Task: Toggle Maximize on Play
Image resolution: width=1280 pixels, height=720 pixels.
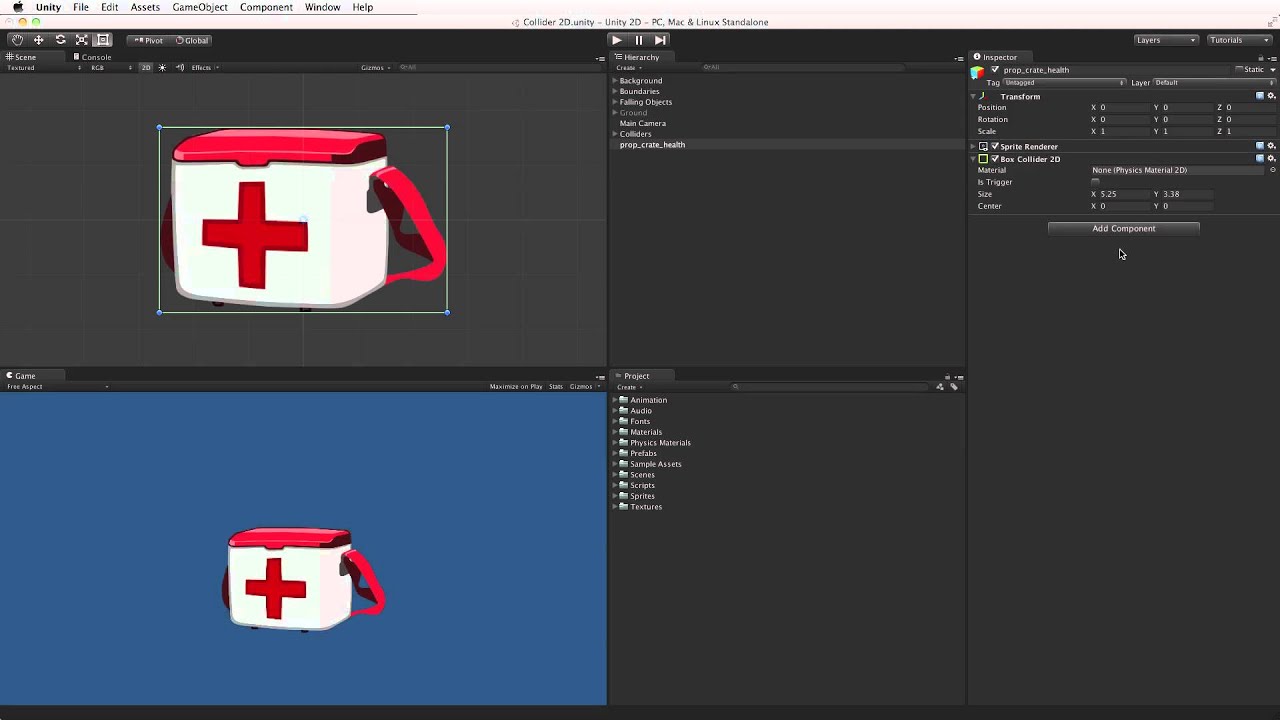Action: pyautogui.click(x=516, y=387)
